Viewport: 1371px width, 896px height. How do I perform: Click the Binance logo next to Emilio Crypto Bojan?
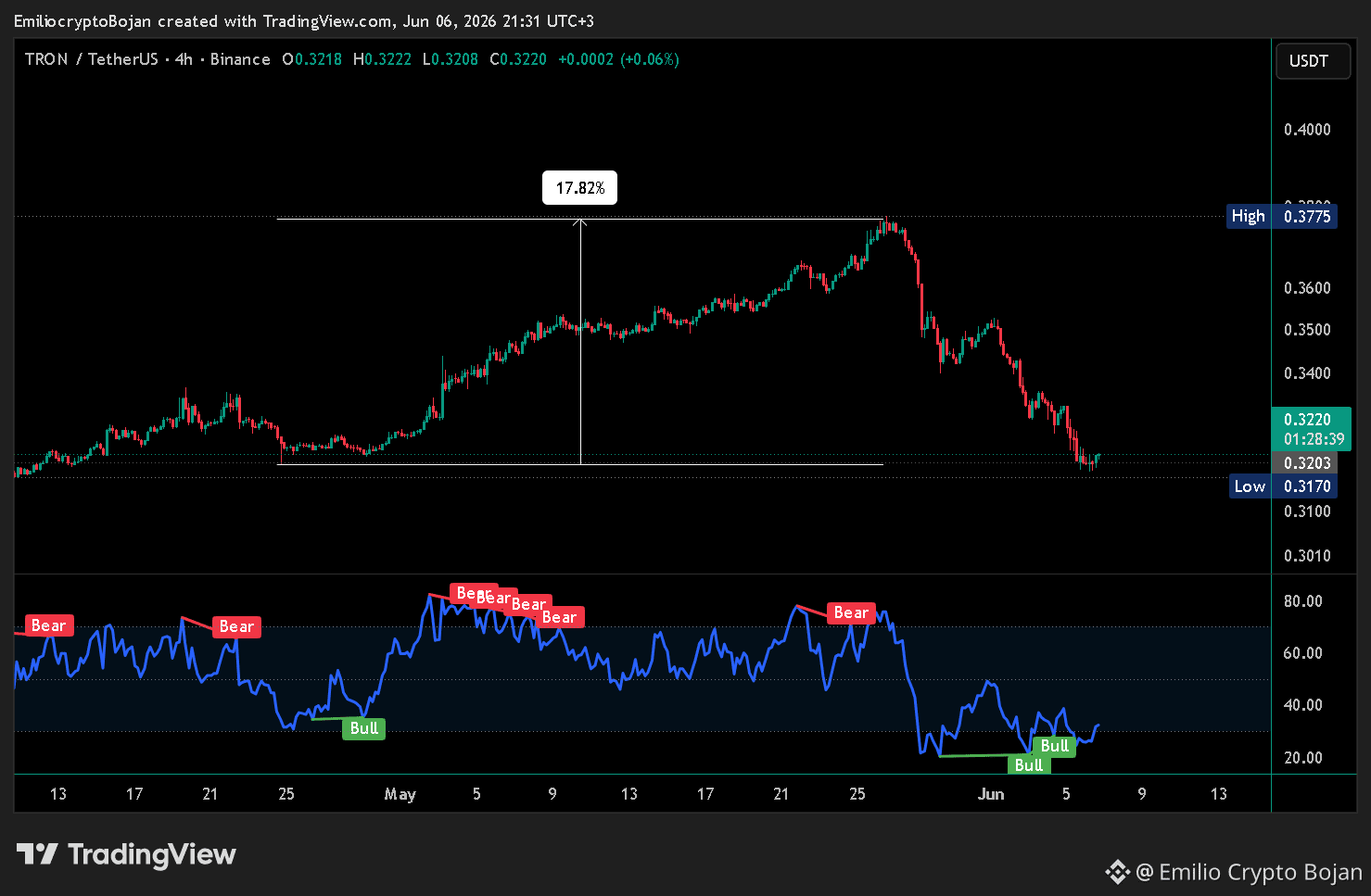pyautogui.click(x=1117, y=872)
